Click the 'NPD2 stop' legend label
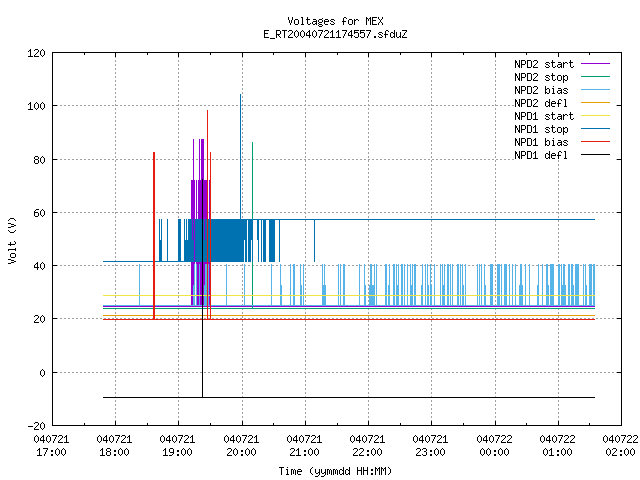640x480 pixels. pos(541,77)
